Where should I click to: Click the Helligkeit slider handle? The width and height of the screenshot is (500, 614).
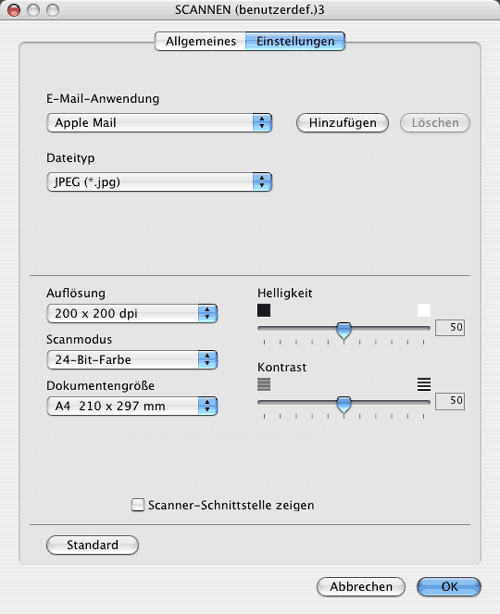pyautogui.click(x=344, y=330)
